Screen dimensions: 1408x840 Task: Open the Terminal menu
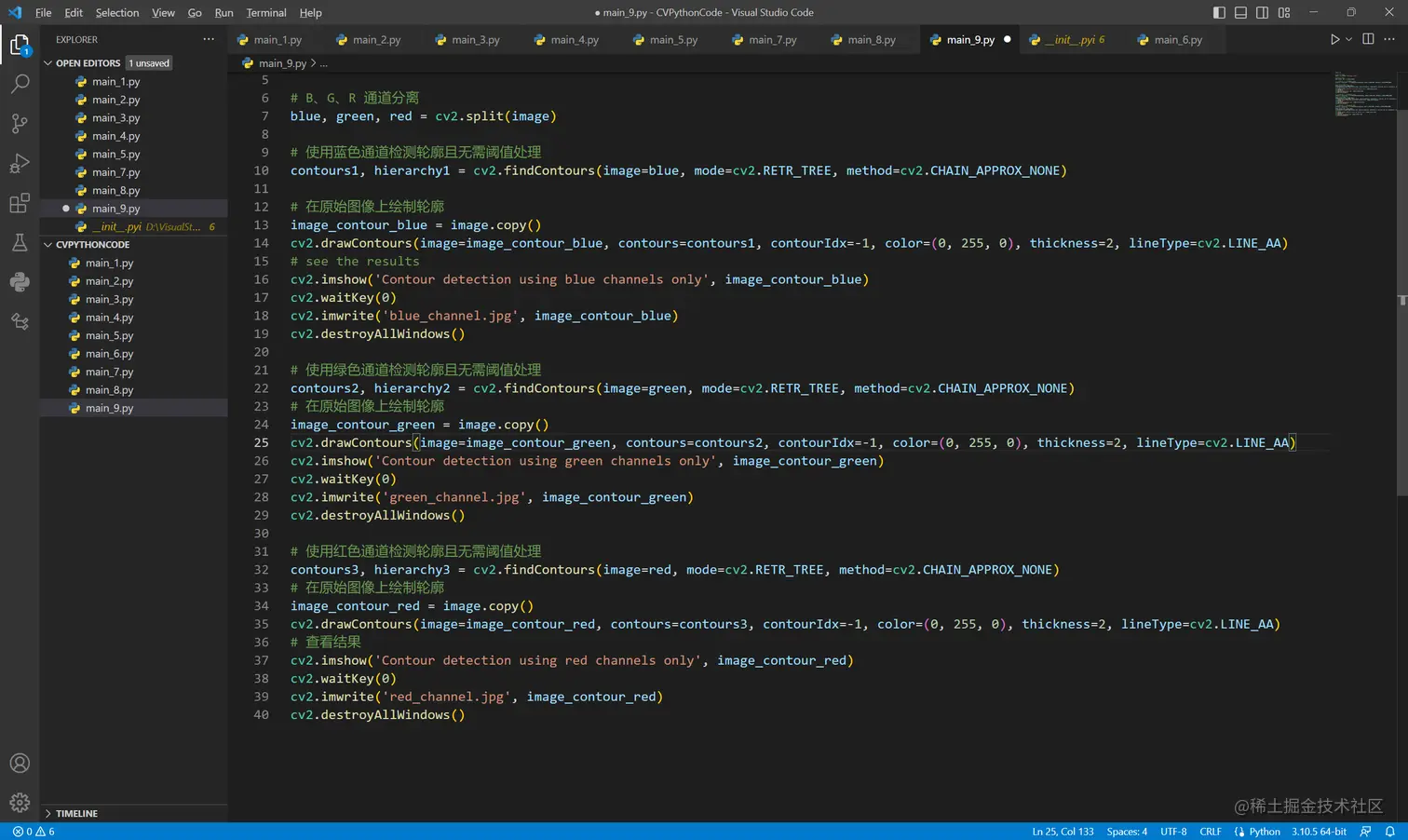[x=266, y=13]
